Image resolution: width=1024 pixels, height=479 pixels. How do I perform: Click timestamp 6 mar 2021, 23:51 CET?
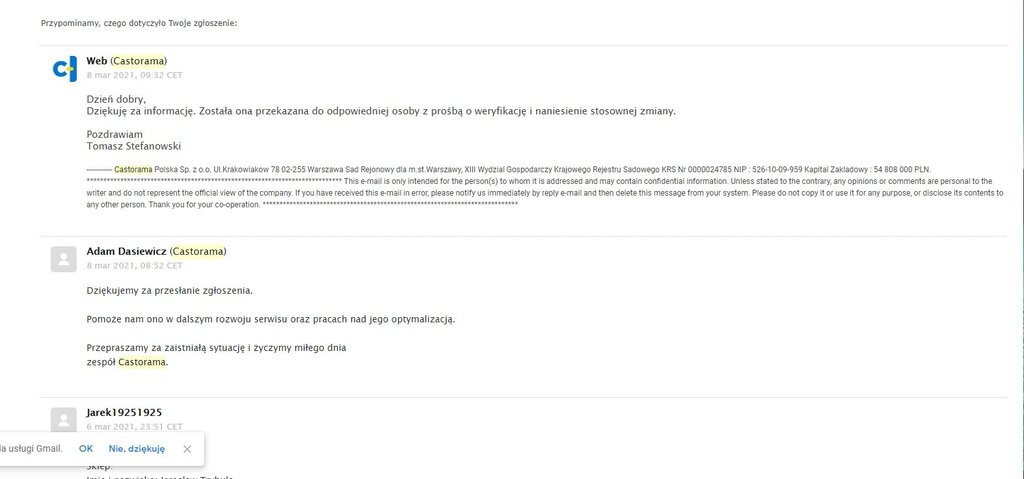[x=134, y=427]
